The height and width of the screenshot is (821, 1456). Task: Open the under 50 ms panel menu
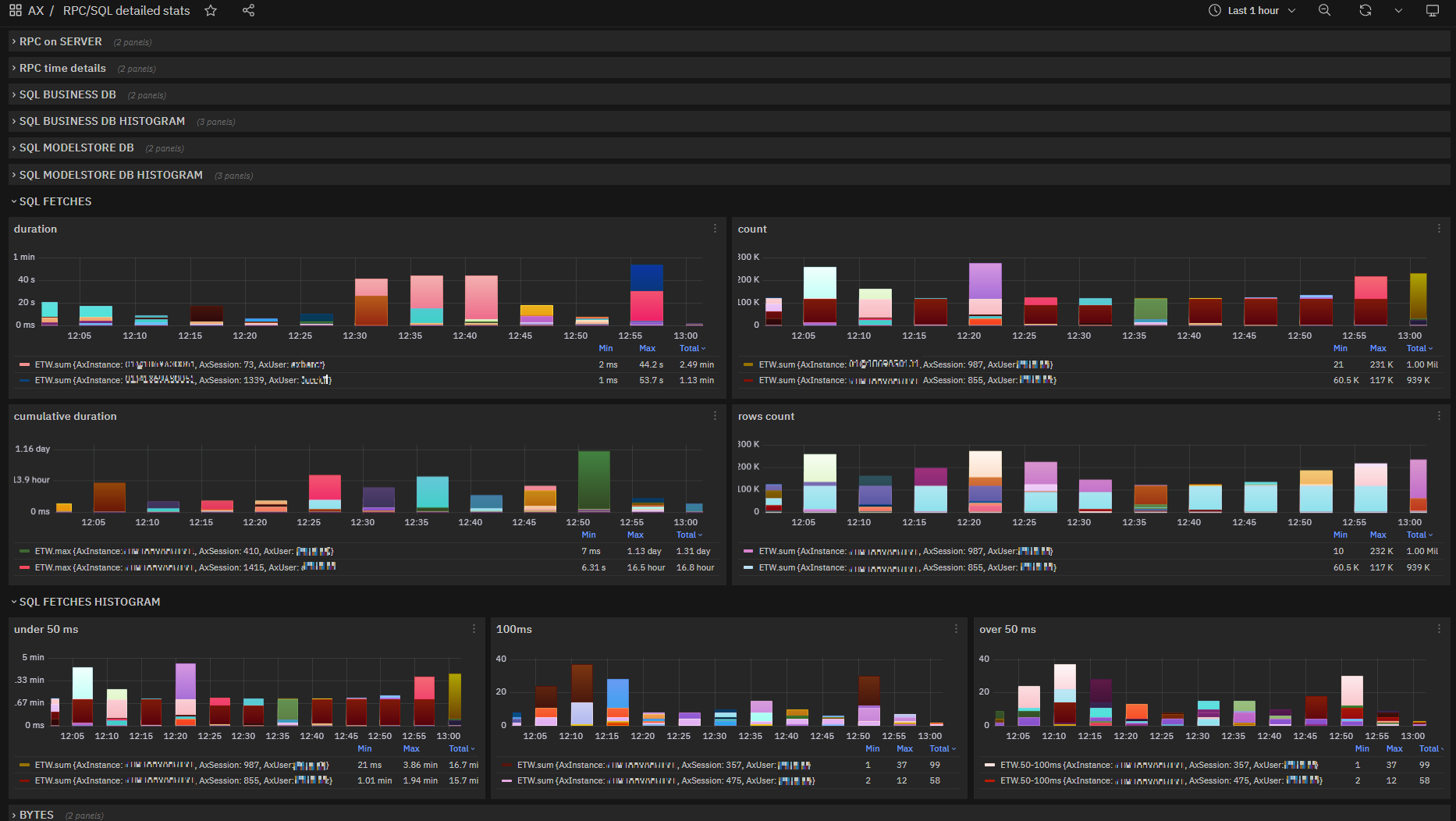point(474,629)
